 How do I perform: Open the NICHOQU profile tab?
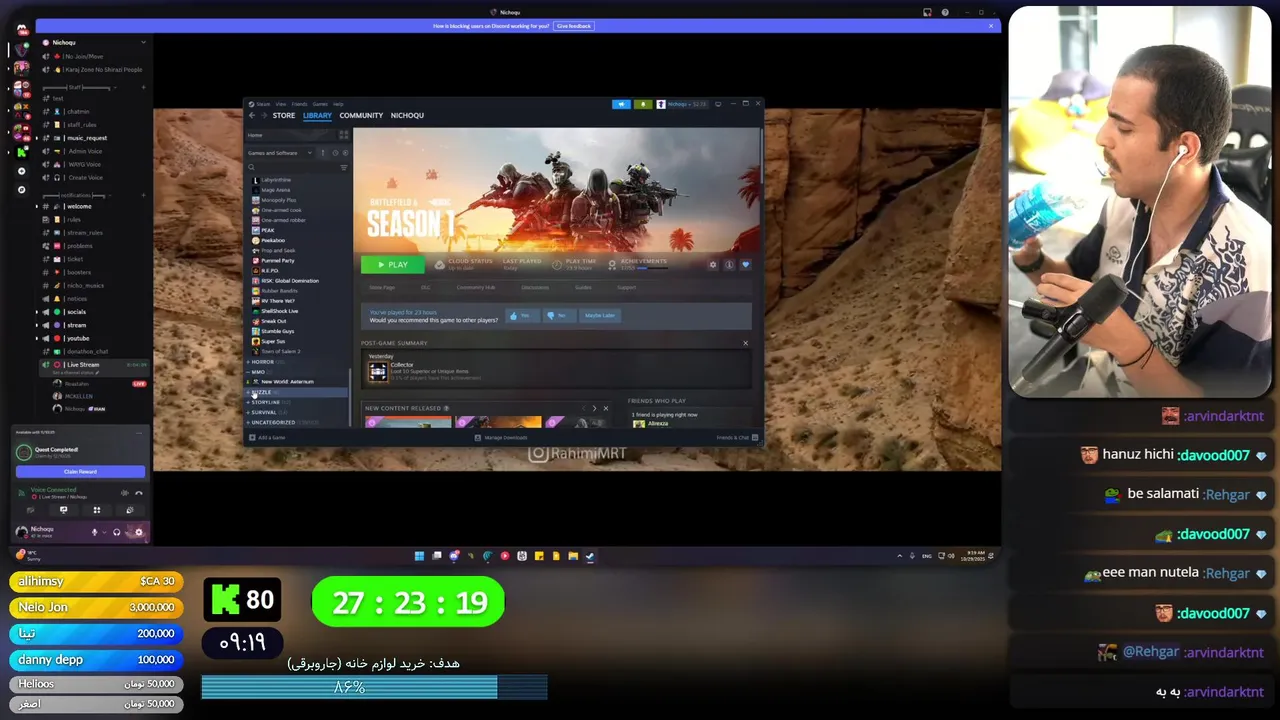tap(407, 115)
